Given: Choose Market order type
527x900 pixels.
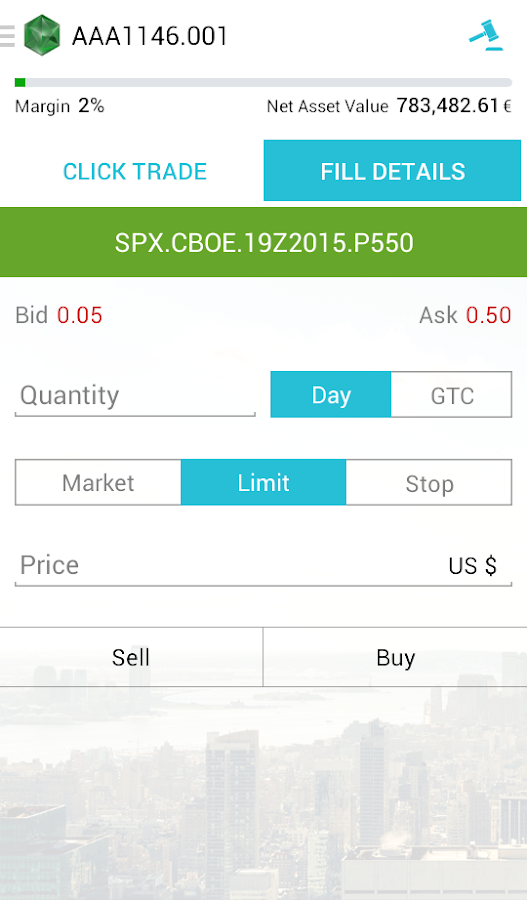Looking at the screenshot, I should [x=98, y=483].
